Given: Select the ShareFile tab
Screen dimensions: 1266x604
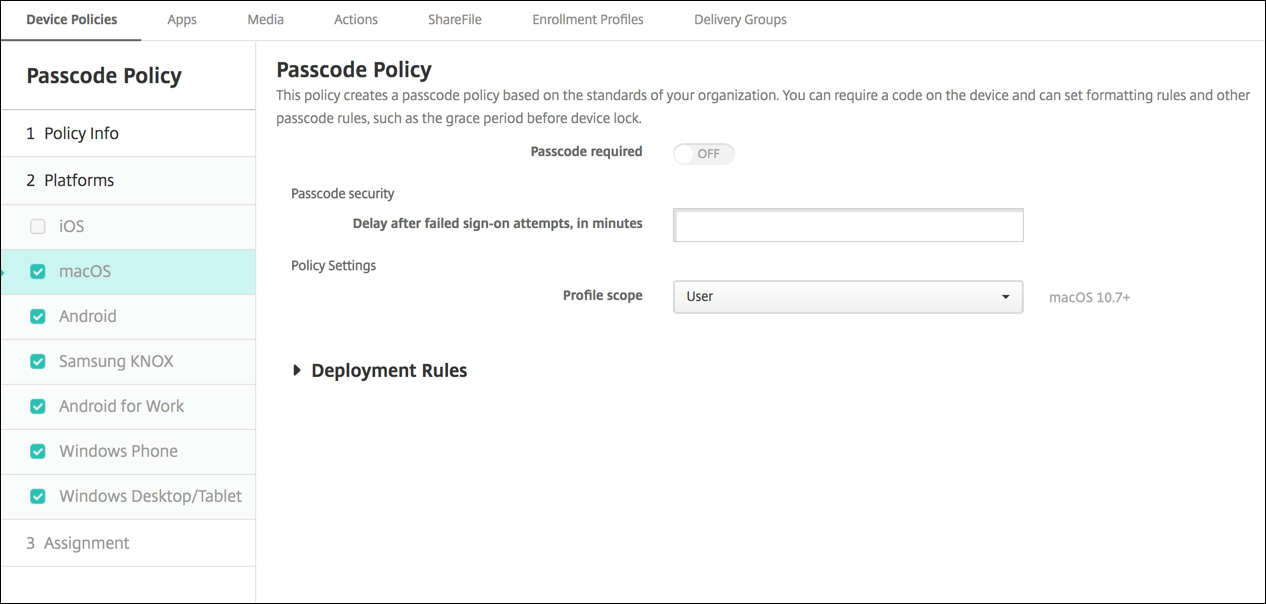Looking at the screenshot, I should pyautogui.click(x=455, y=20).
